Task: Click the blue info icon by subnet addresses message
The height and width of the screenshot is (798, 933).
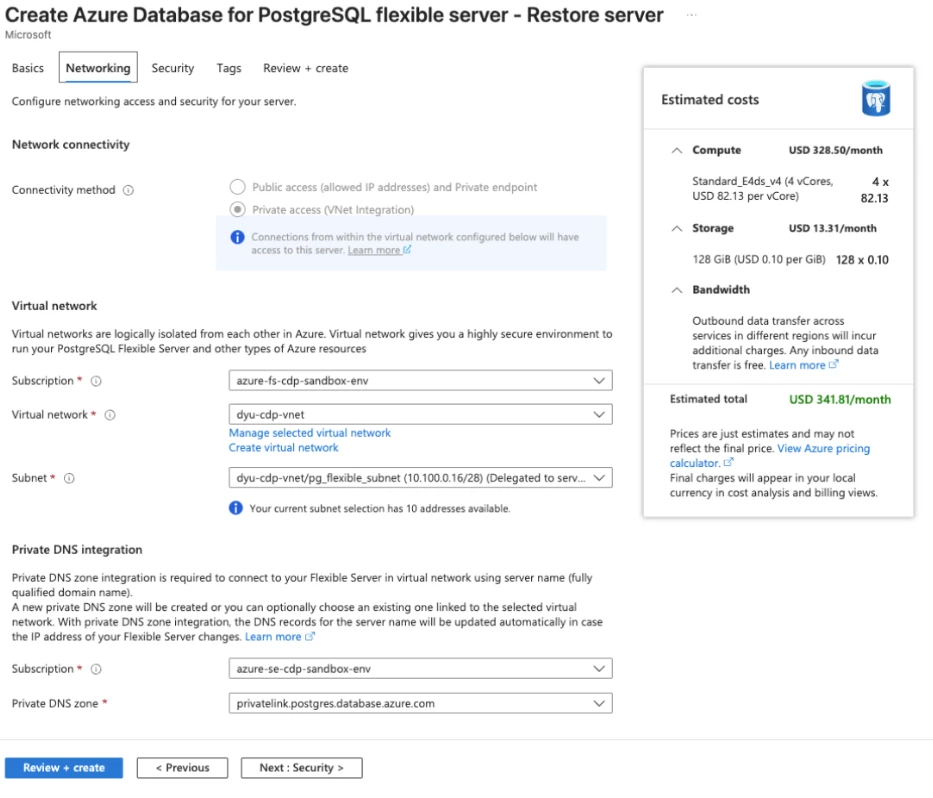Action: (x=236, y=508)
